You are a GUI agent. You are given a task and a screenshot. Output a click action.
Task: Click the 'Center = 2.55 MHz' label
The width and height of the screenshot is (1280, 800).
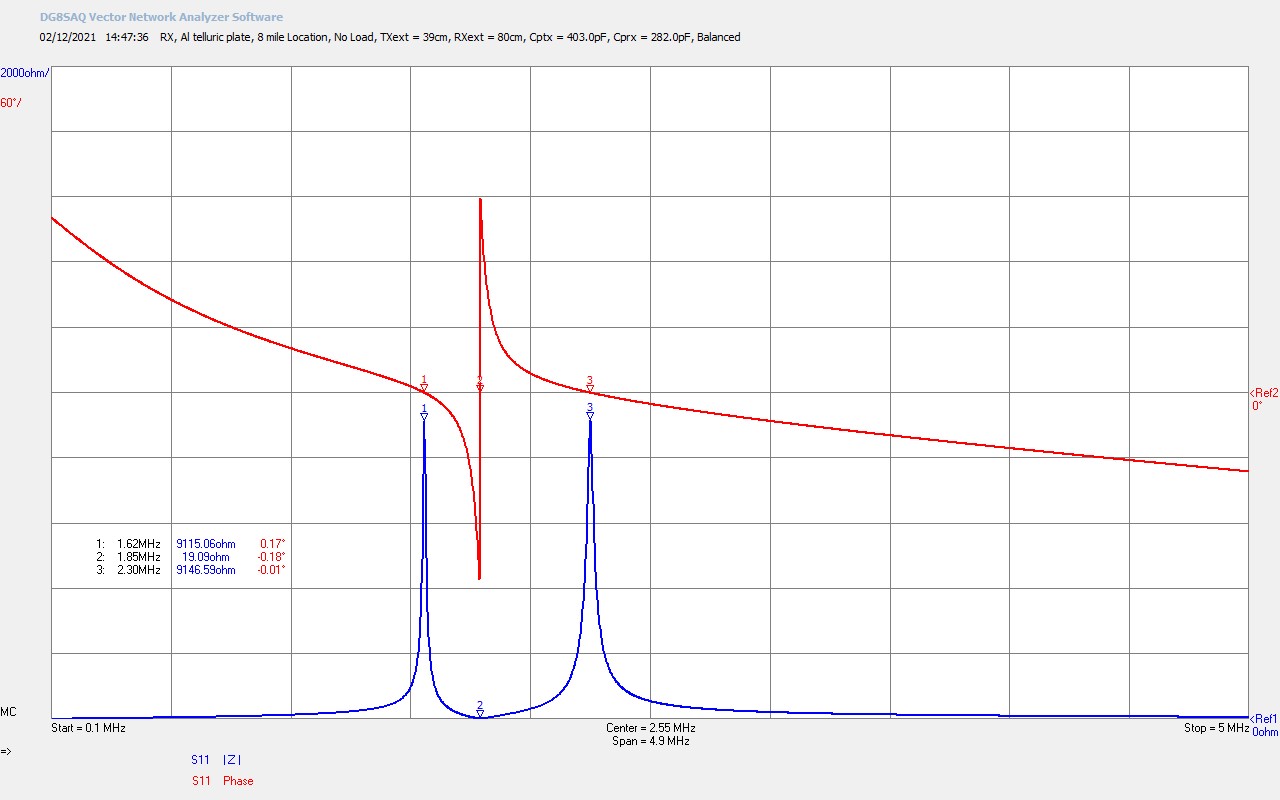click(650, 728)
